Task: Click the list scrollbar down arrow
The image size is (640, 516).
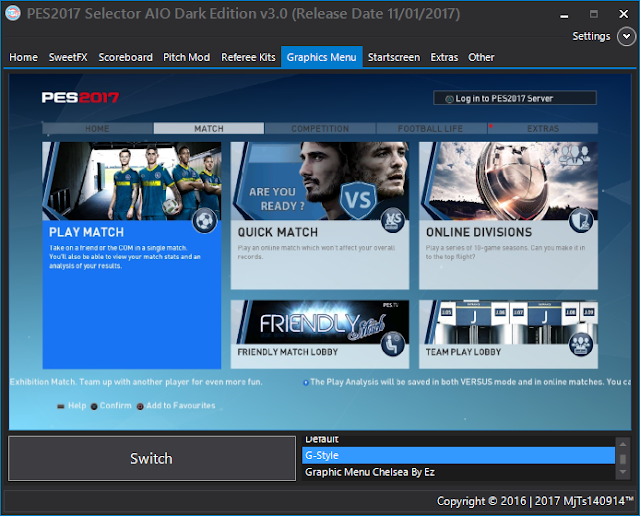Action: 623,472
